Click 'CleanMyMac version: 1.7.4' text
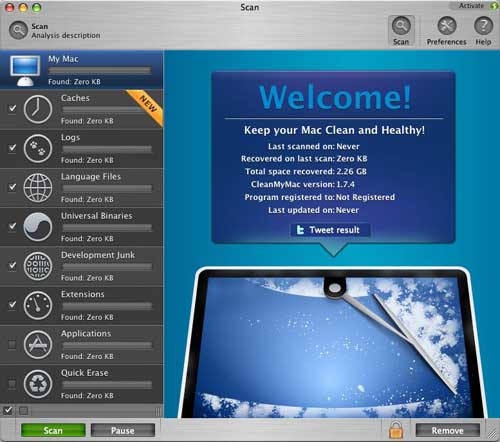Screen dimensions: 500x442 pos(303,184)
